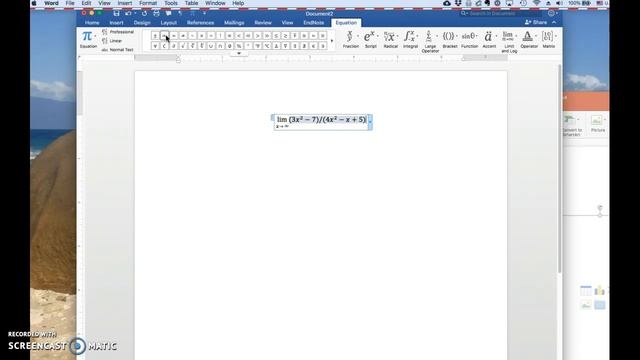Open the Word application menu
Screen dimensions: 640x360
coord(51,3)
